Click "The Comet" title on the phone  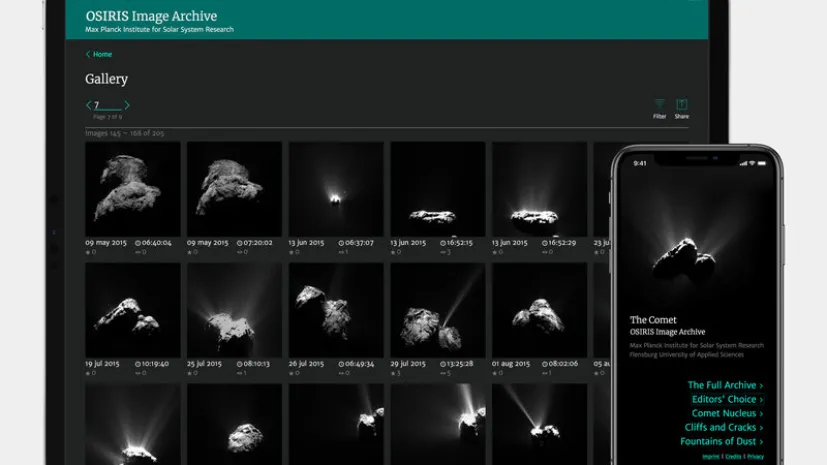coord(653,319)
